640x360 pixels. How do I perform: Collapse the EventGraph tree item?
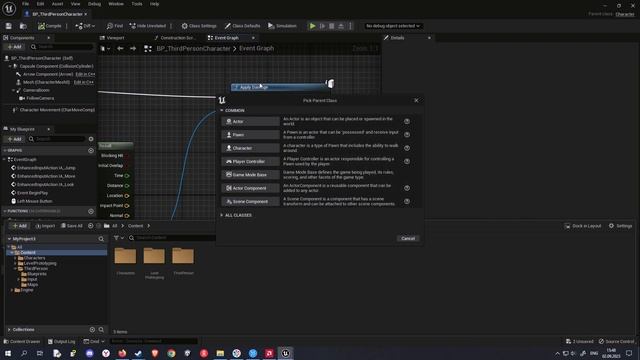5,160
